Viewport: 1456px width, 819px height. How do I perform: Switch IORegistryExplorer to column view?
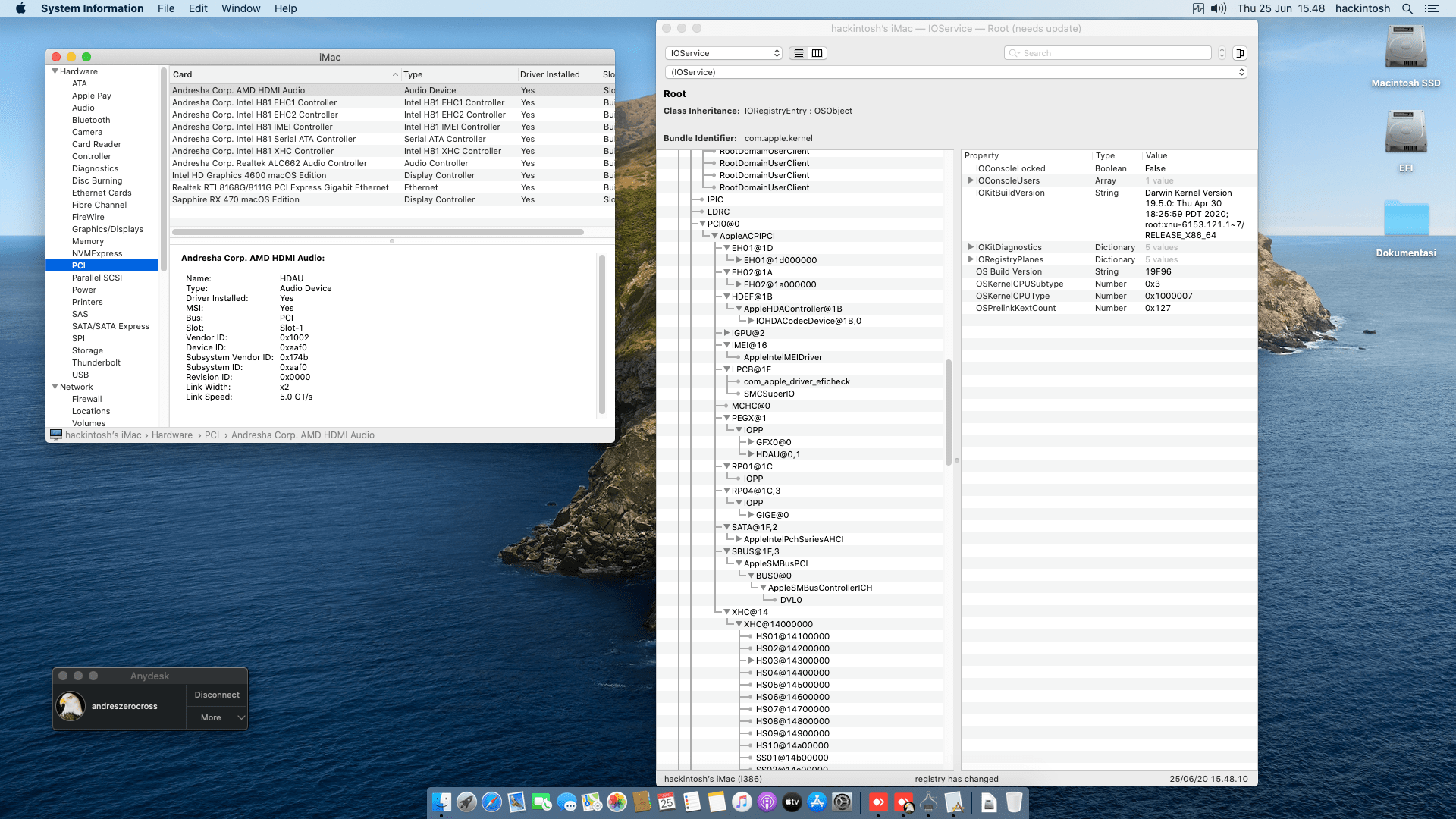pyautogui.click(x=817, y=53)
